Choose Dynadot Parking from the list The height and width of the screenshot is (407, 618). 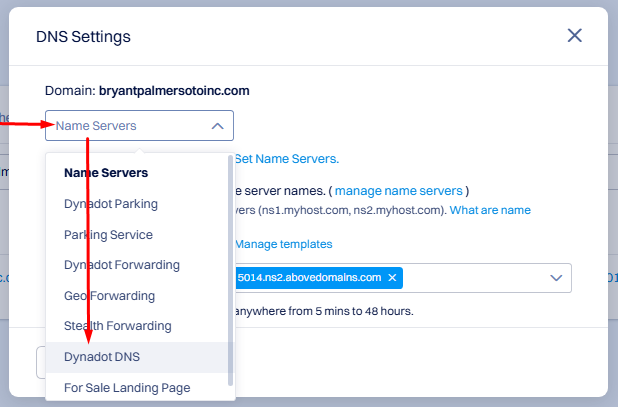click(x=111, y=204)
